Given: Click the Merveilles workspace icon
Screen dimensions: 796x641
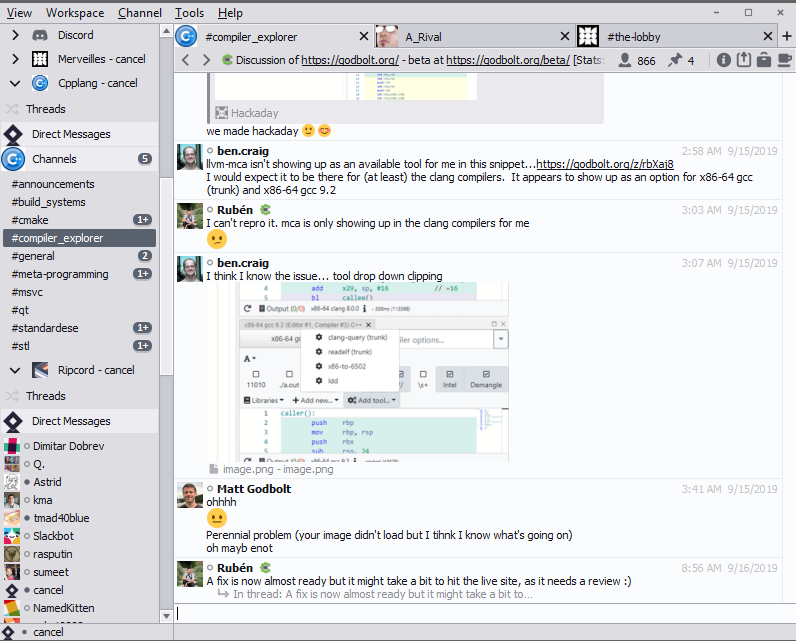Looking at the screenshot, I should tap(40, 59).
